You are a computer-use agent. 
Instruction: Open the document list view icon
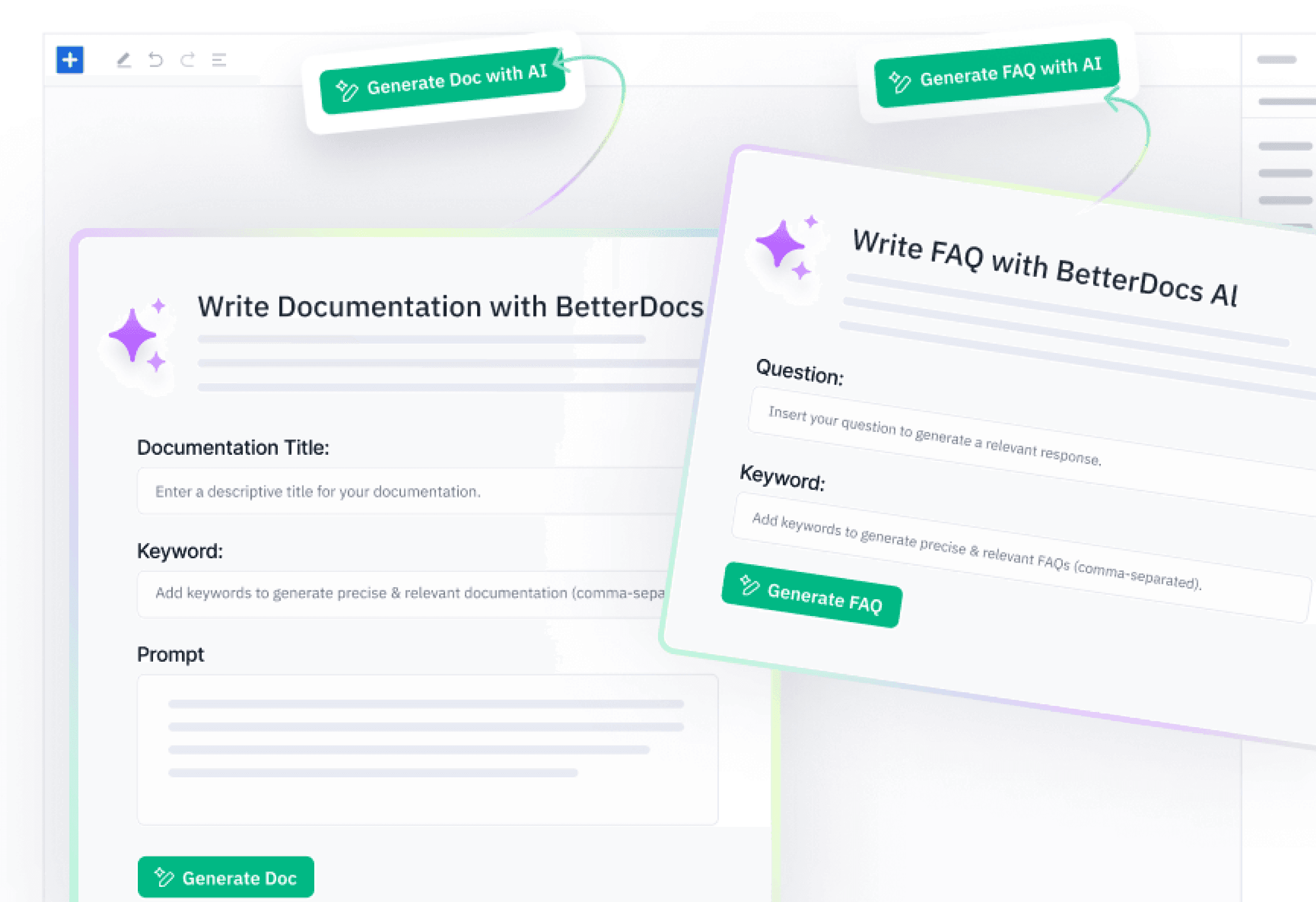(219, 59)
